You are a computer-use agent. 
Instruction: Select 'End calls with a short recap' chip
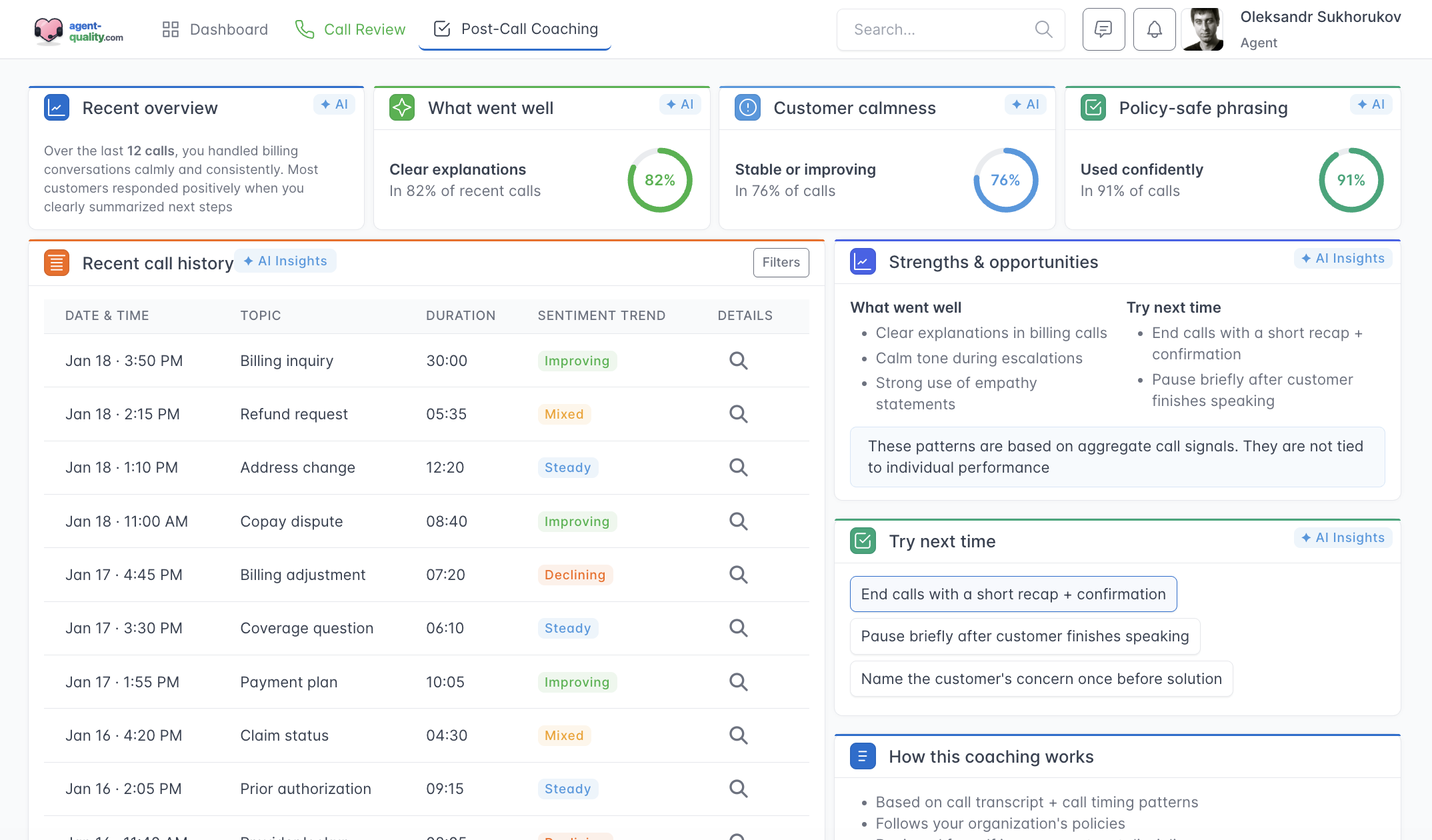point(1013,594)
